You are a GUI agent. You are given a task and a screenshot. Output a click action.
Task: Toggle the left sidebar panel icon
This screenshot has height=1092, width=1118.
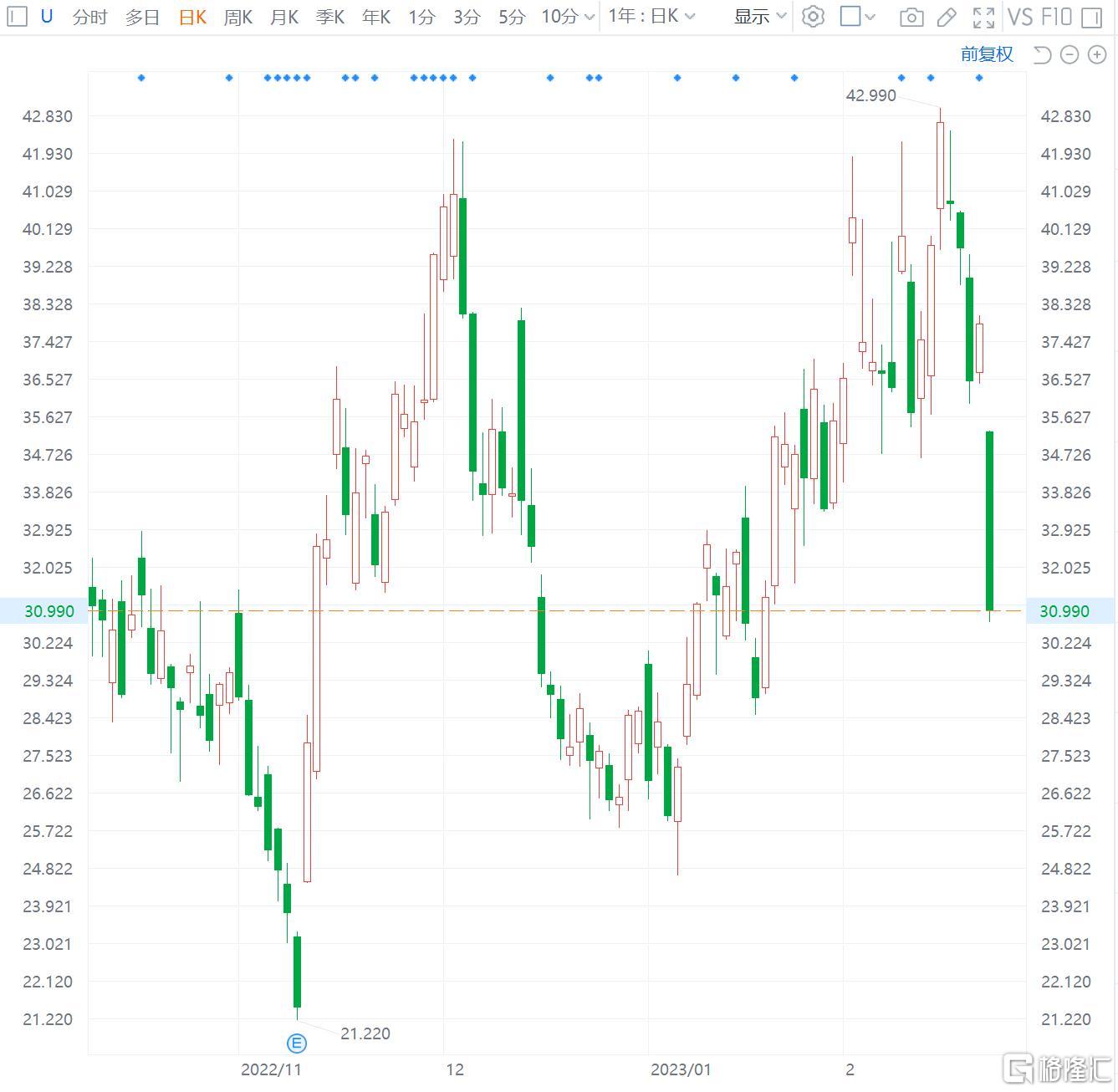[x=17, y=16]
